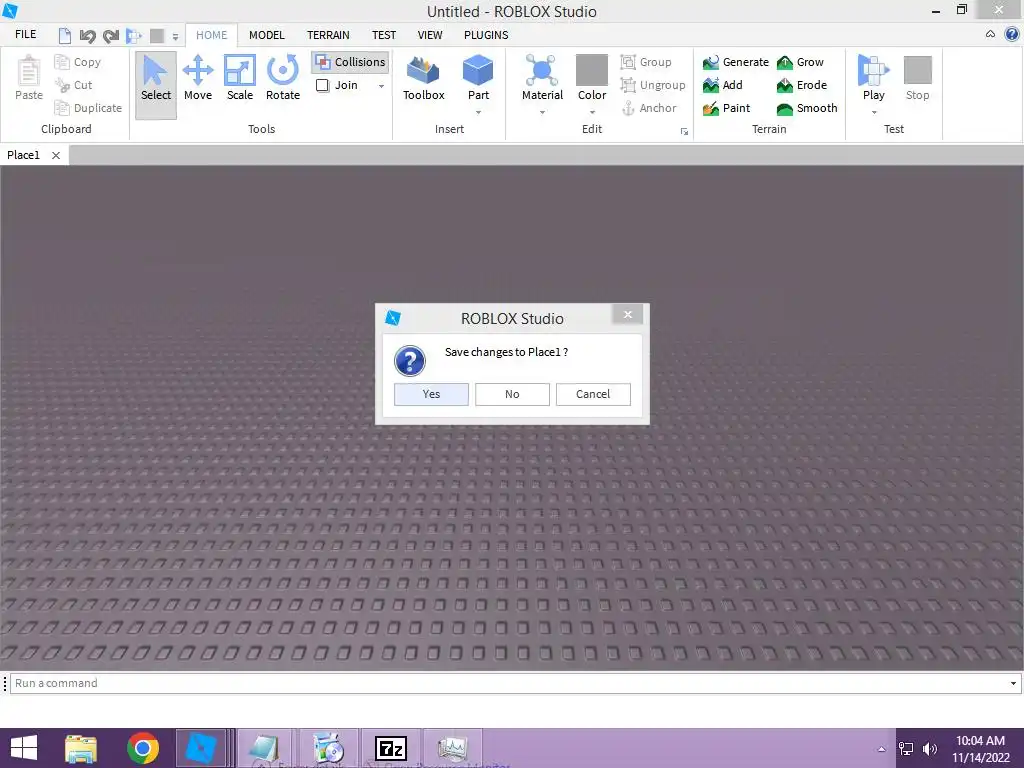Open the Windows Start menu
This screenshot has width=1024, height=768.
[x=24, y=748]
